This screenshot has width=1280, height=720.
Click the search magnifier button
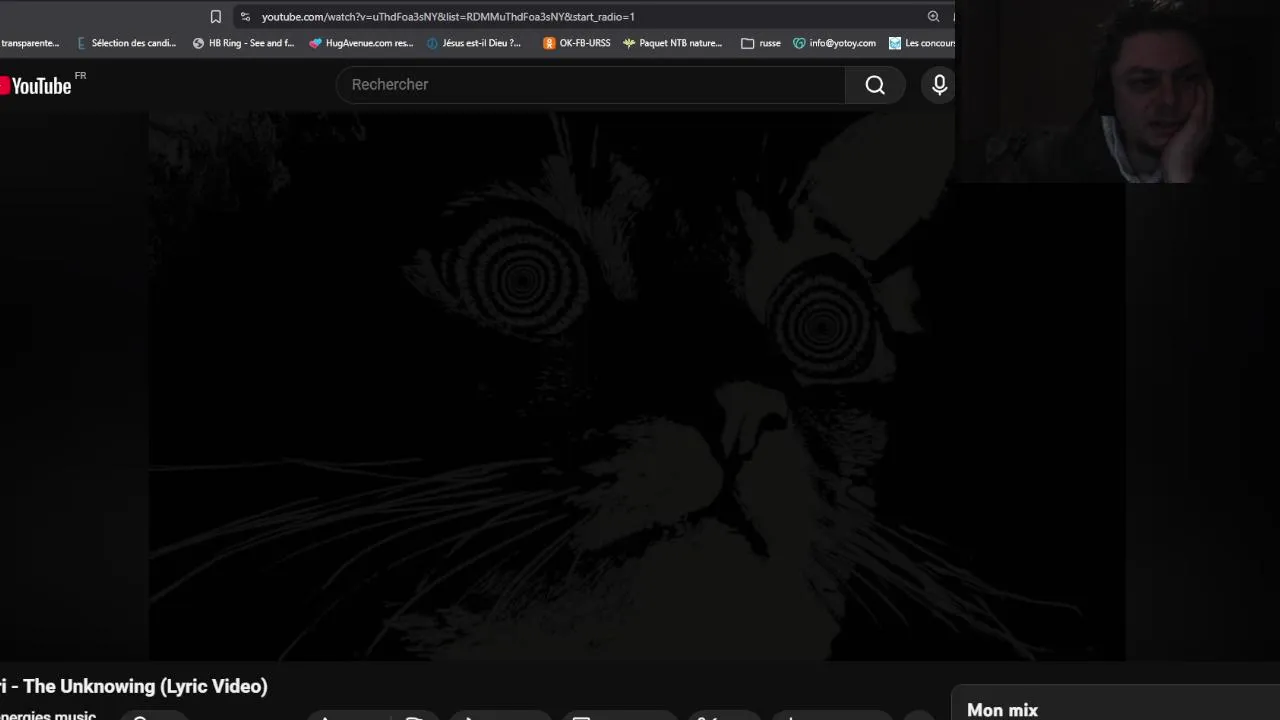pos(875,85)
